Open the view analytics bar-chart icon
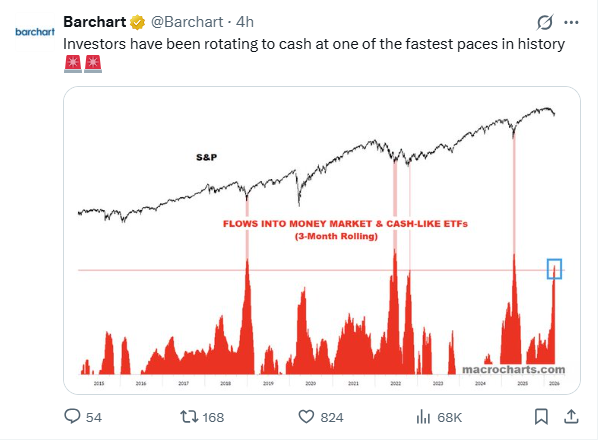 [x=423, y=416]
